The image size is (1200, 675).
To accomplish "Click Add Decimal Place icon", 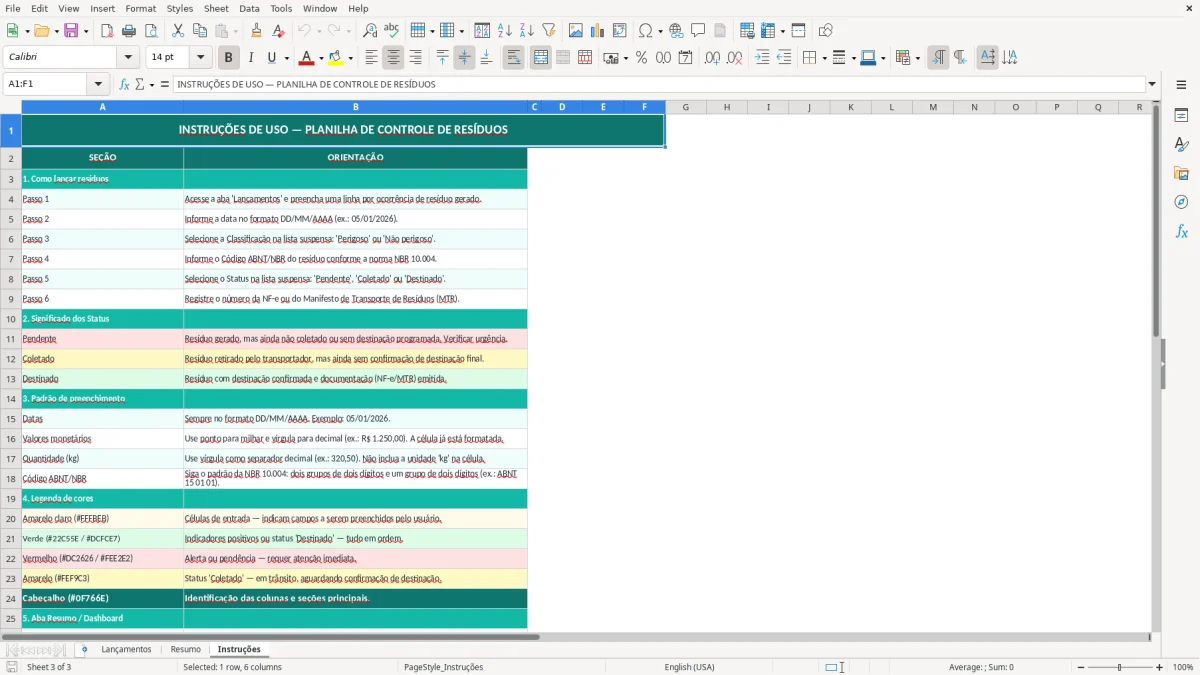I will pyautogui.click(x=712, y=58).
